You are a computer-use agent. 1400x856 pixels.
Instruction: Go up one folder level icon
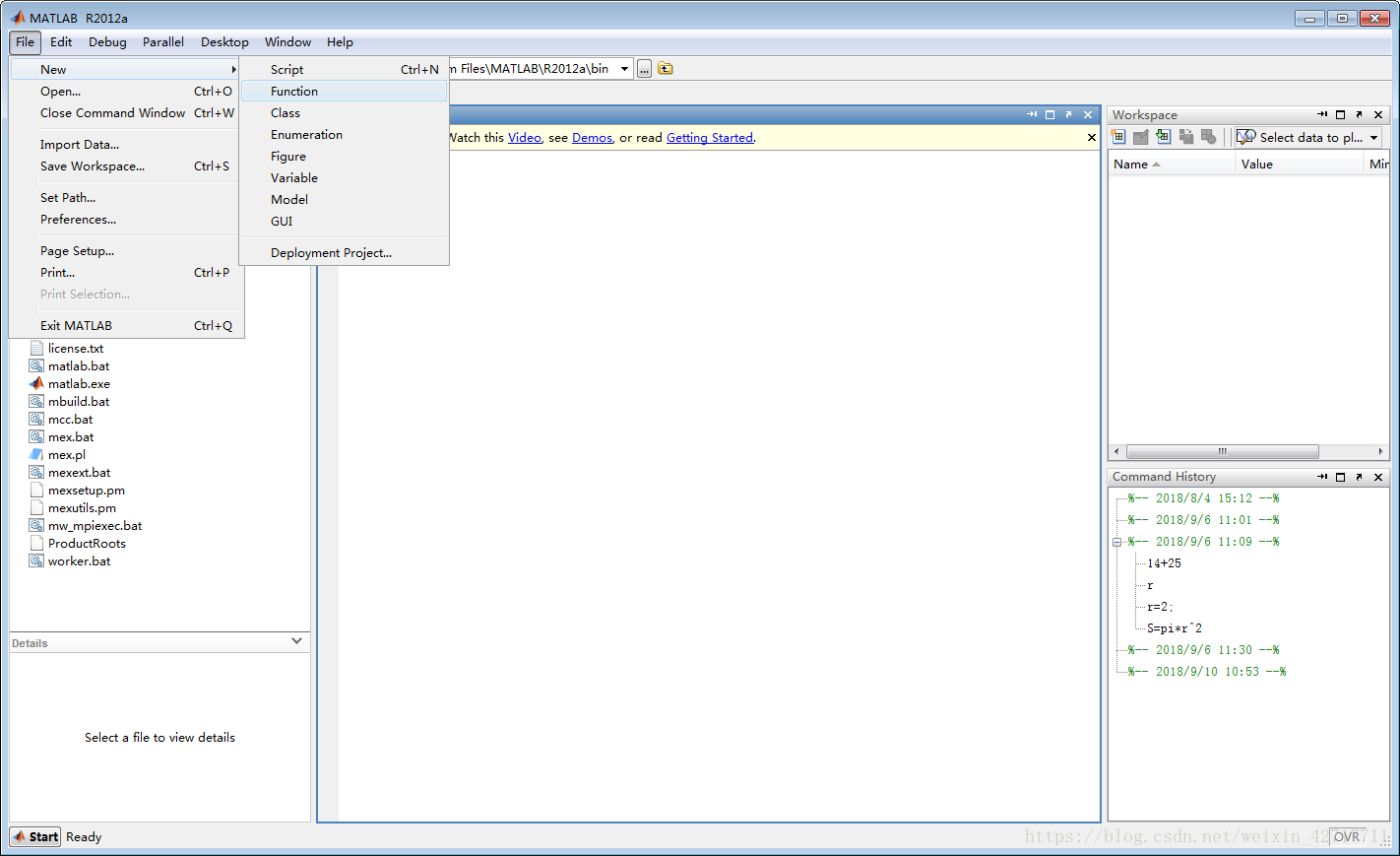666,69
